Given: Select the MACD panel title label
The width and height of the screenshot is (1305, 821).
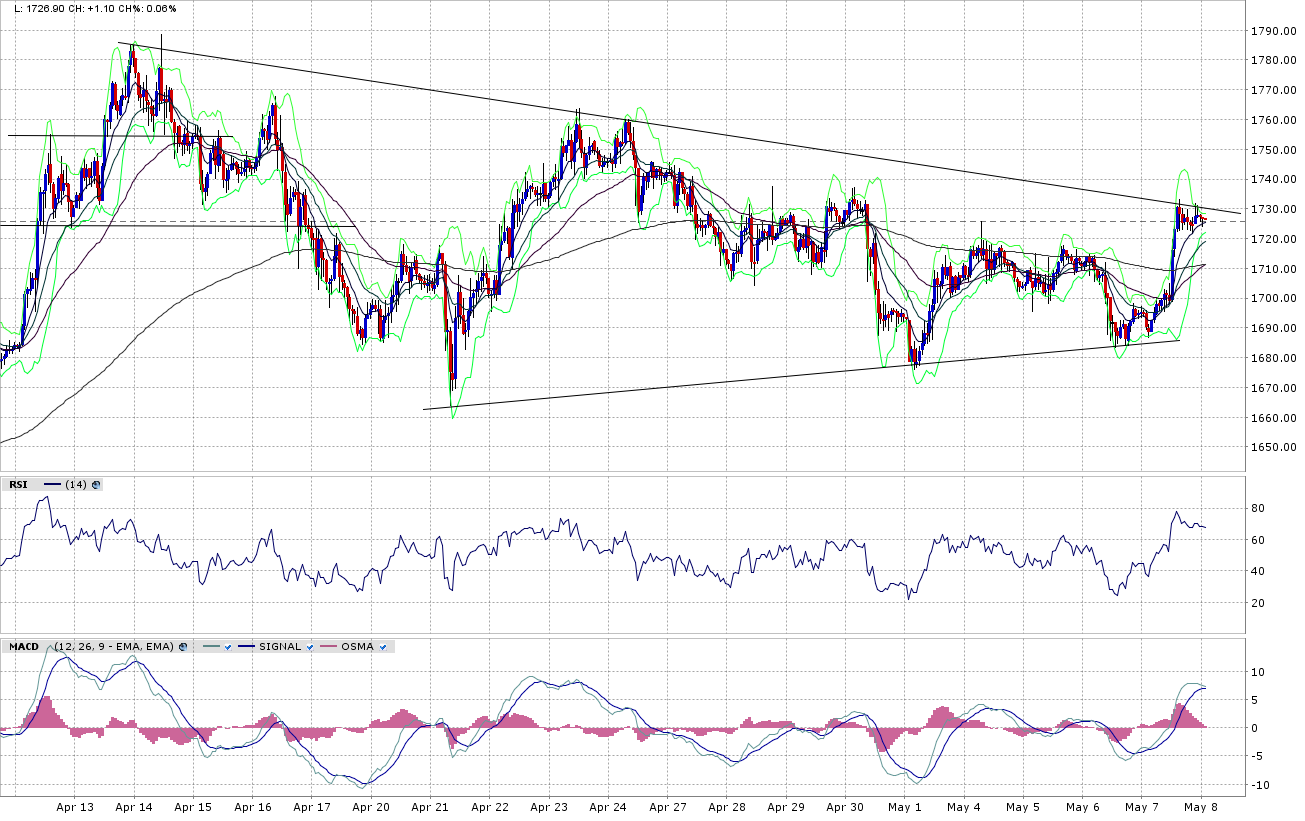Looking at the screenshot, I should [x=24, y=647].
